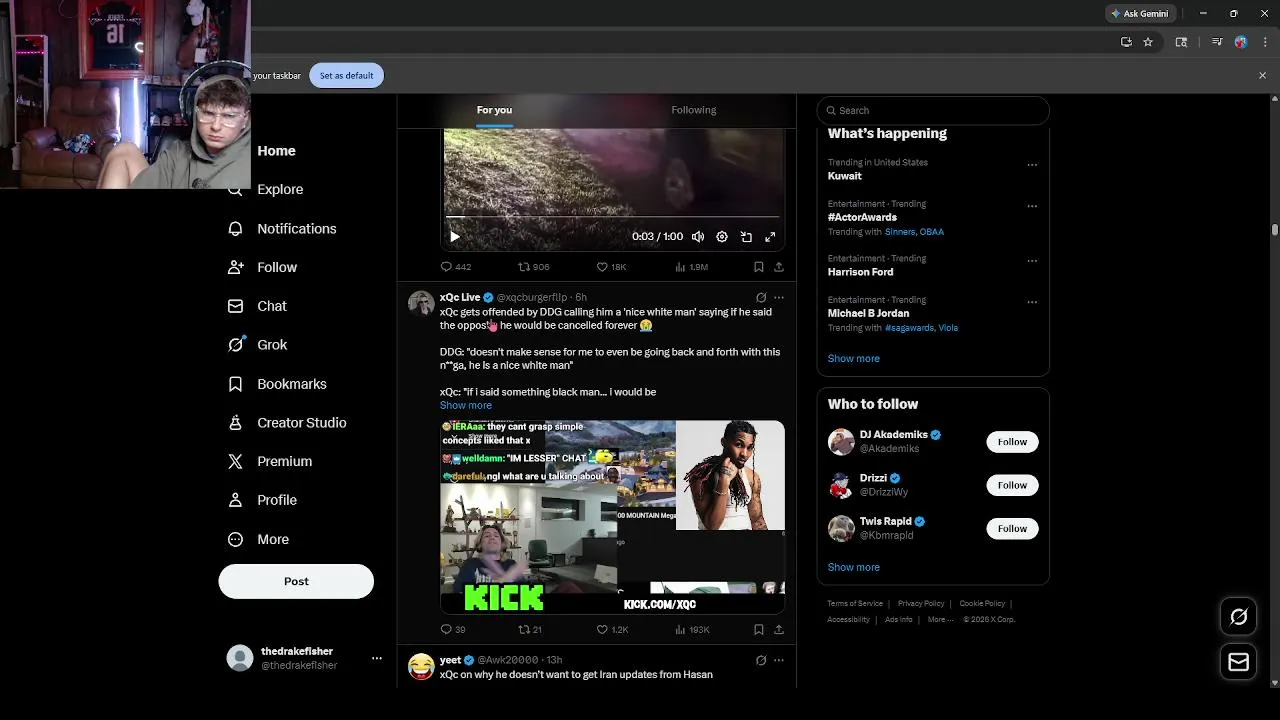
Task: Click the Notifications bell icon
Action: 235,229
